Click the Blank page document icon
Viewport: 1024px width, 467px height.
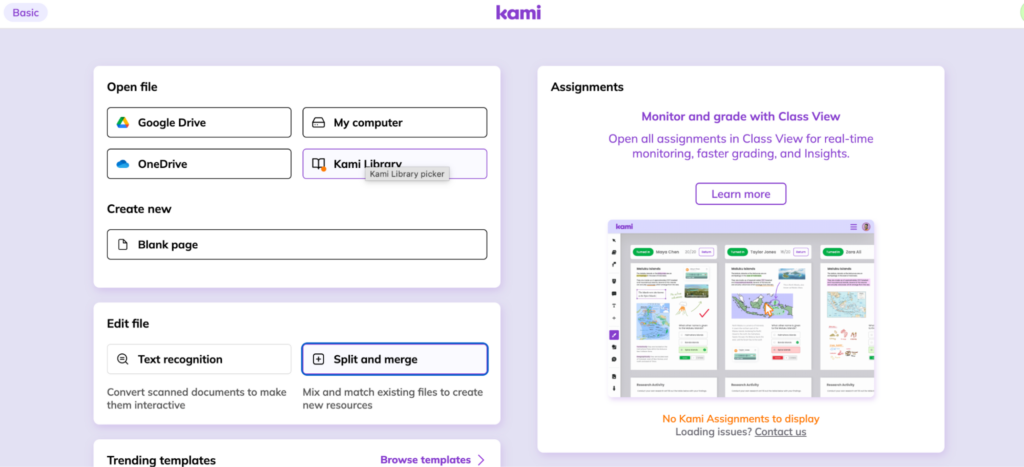(122, 245)
